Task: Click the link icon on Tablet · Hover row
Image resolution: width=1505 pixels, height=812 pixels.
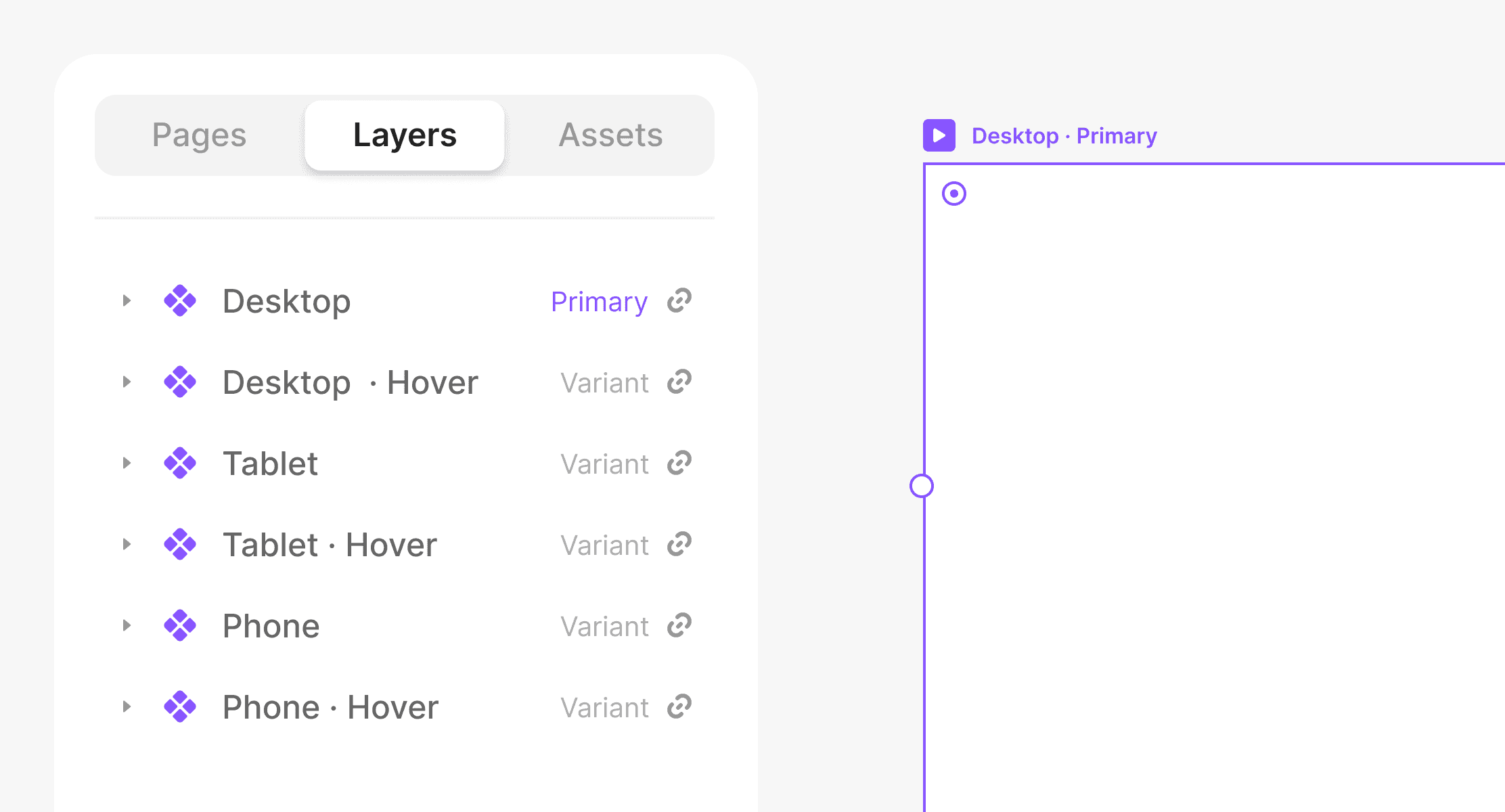Action: (x=679, y=544)
